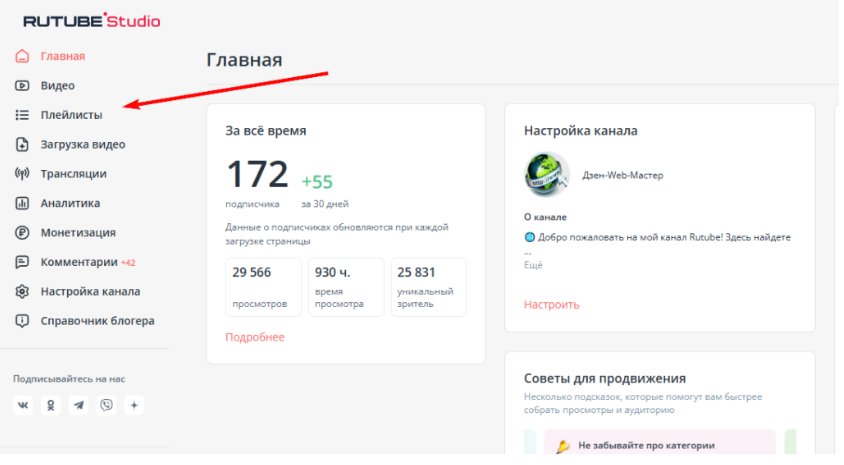Click the Подробнее link under statistics

pos(255,337)
